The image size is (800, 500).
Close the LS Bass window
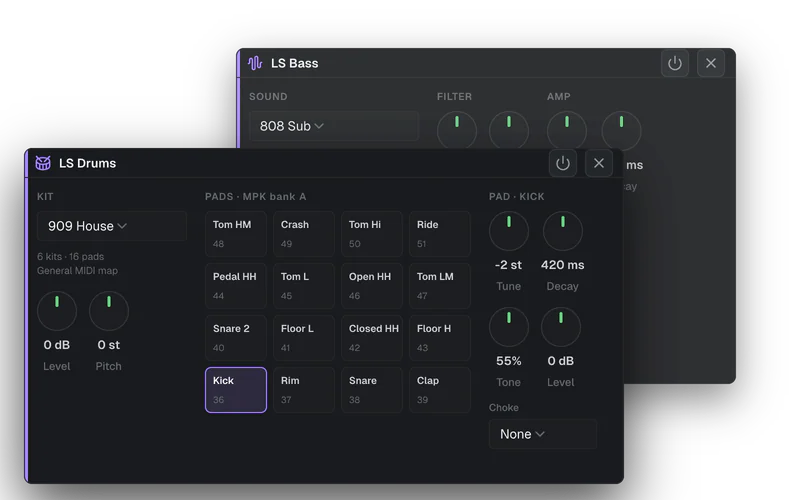point(711,63)
